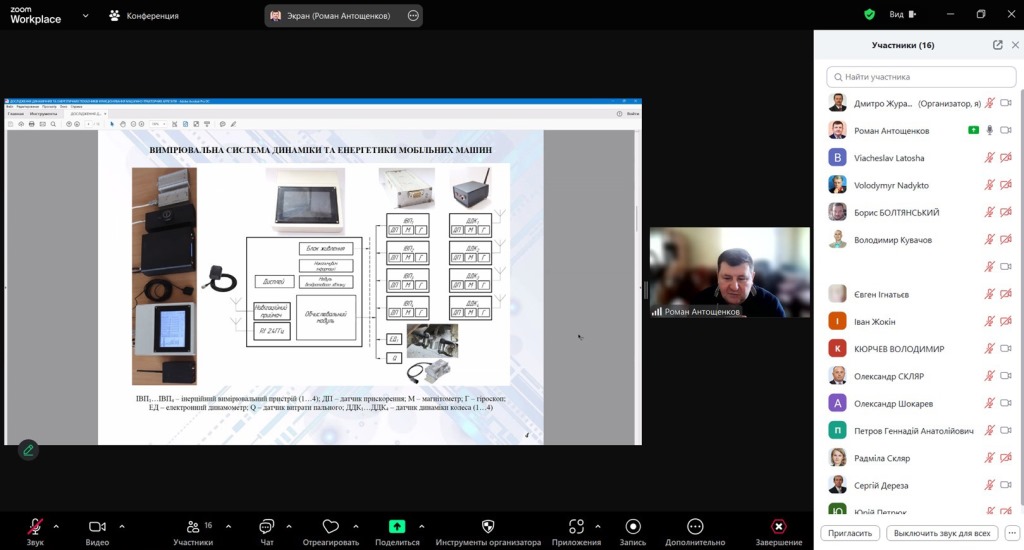Click the green Share screen icon

pos(397,527)
